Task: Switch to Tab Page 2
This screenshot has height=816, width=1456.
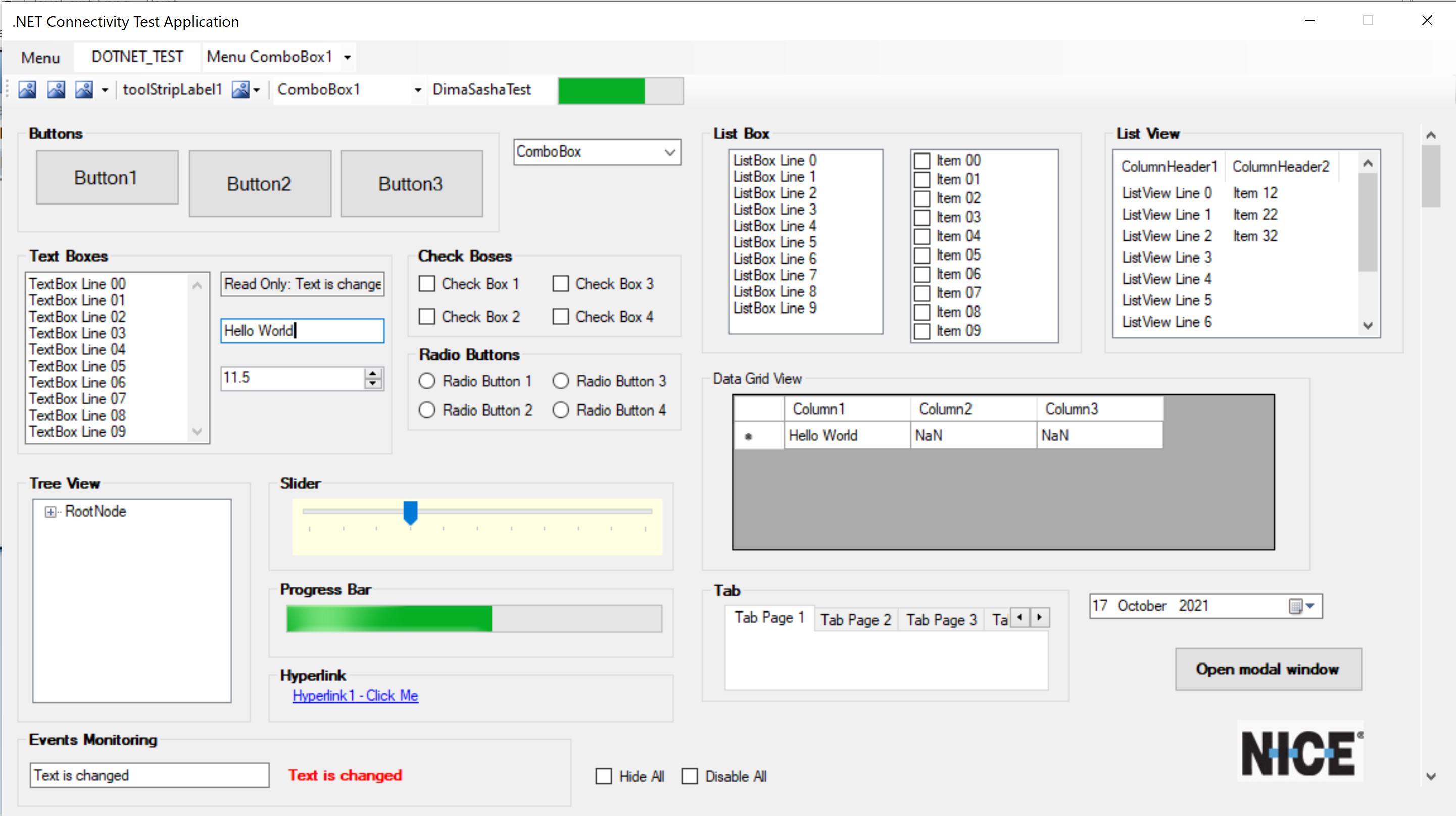Action: 855,620
